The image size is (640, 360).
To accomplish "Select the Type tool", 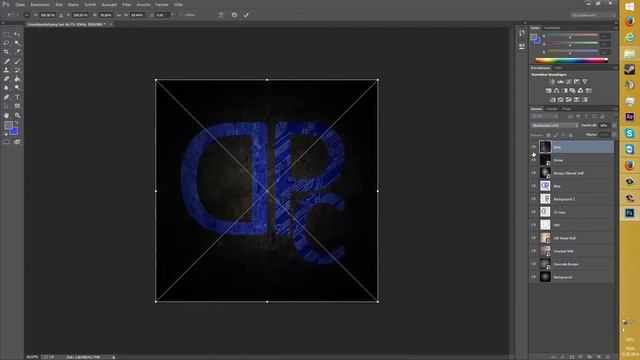I will point(17,97).
